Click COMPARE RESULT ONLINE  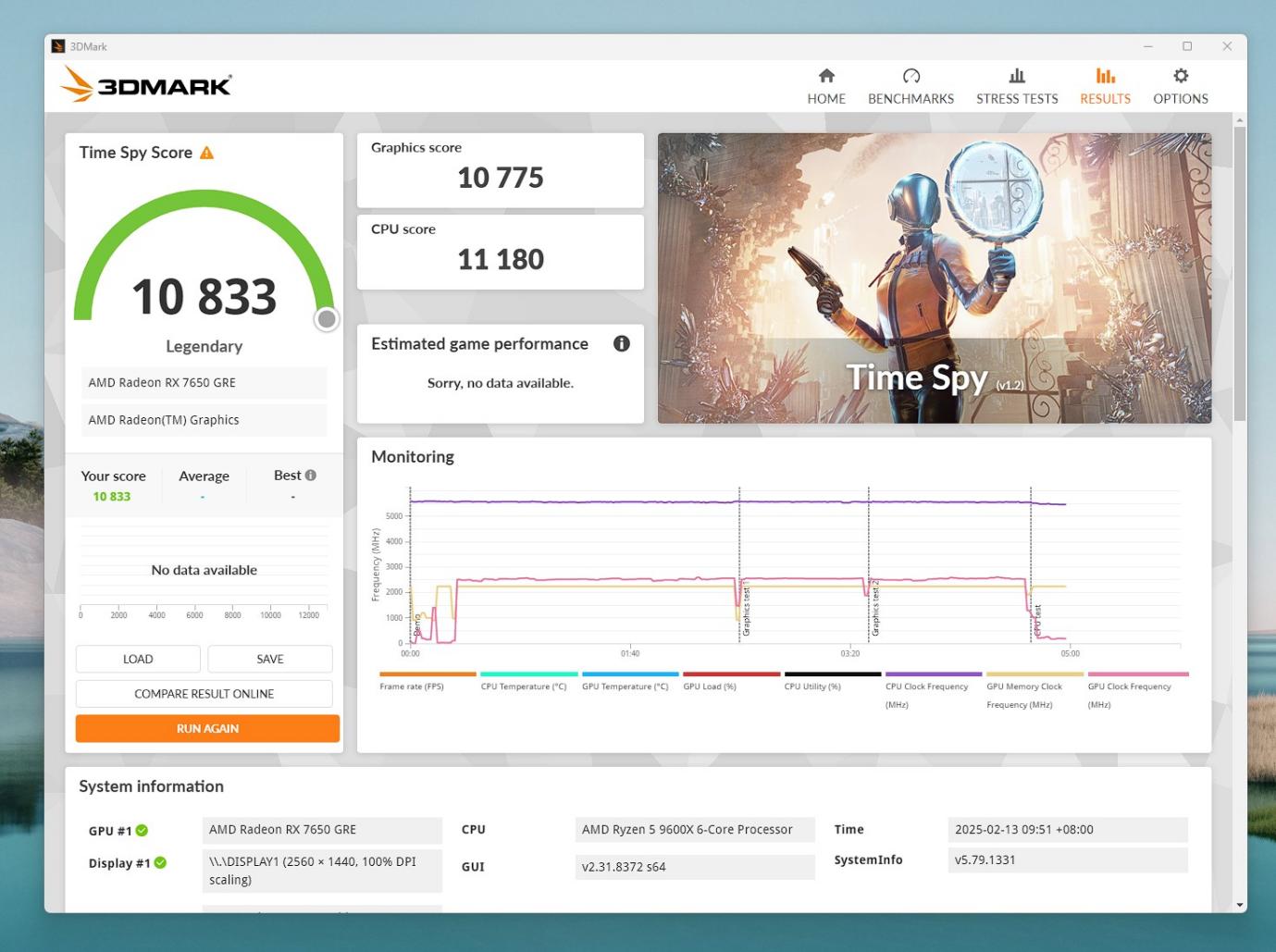[x=204, y=694]
